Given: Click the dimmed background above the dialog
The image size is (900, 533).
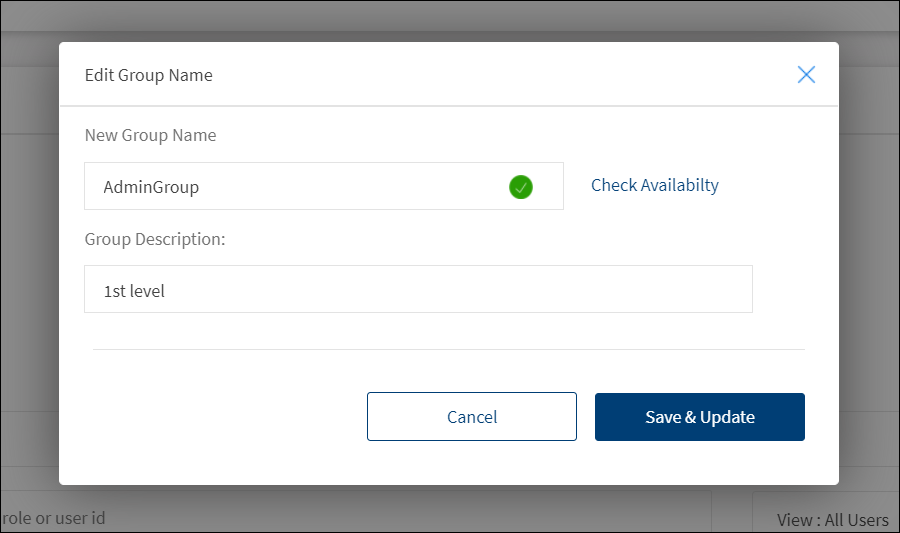Looking at the screenshot, I should 450,20.
